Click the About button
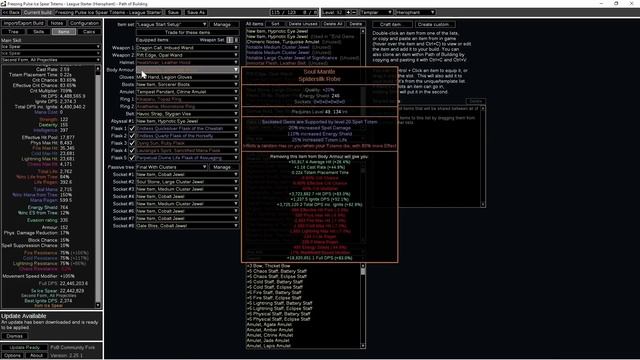640x360 pixels. click(x=36, y=356)
